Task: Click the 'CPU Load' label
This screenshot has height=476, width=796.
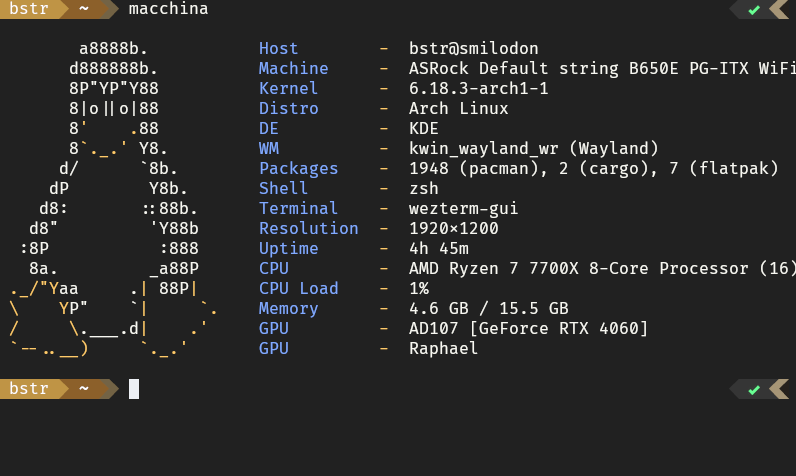Action: click(298, 288)
